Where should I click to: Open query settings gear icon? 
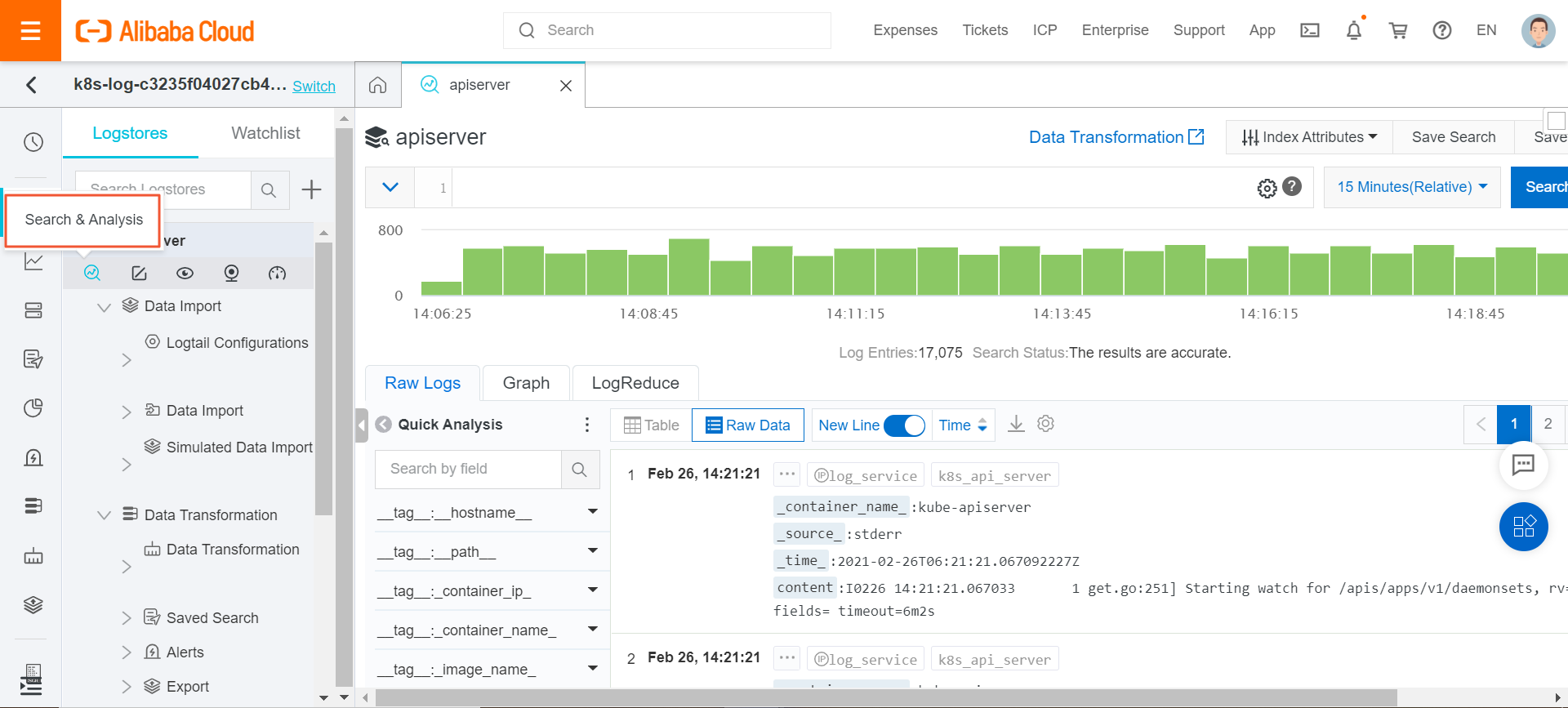tap(1267, 189)
